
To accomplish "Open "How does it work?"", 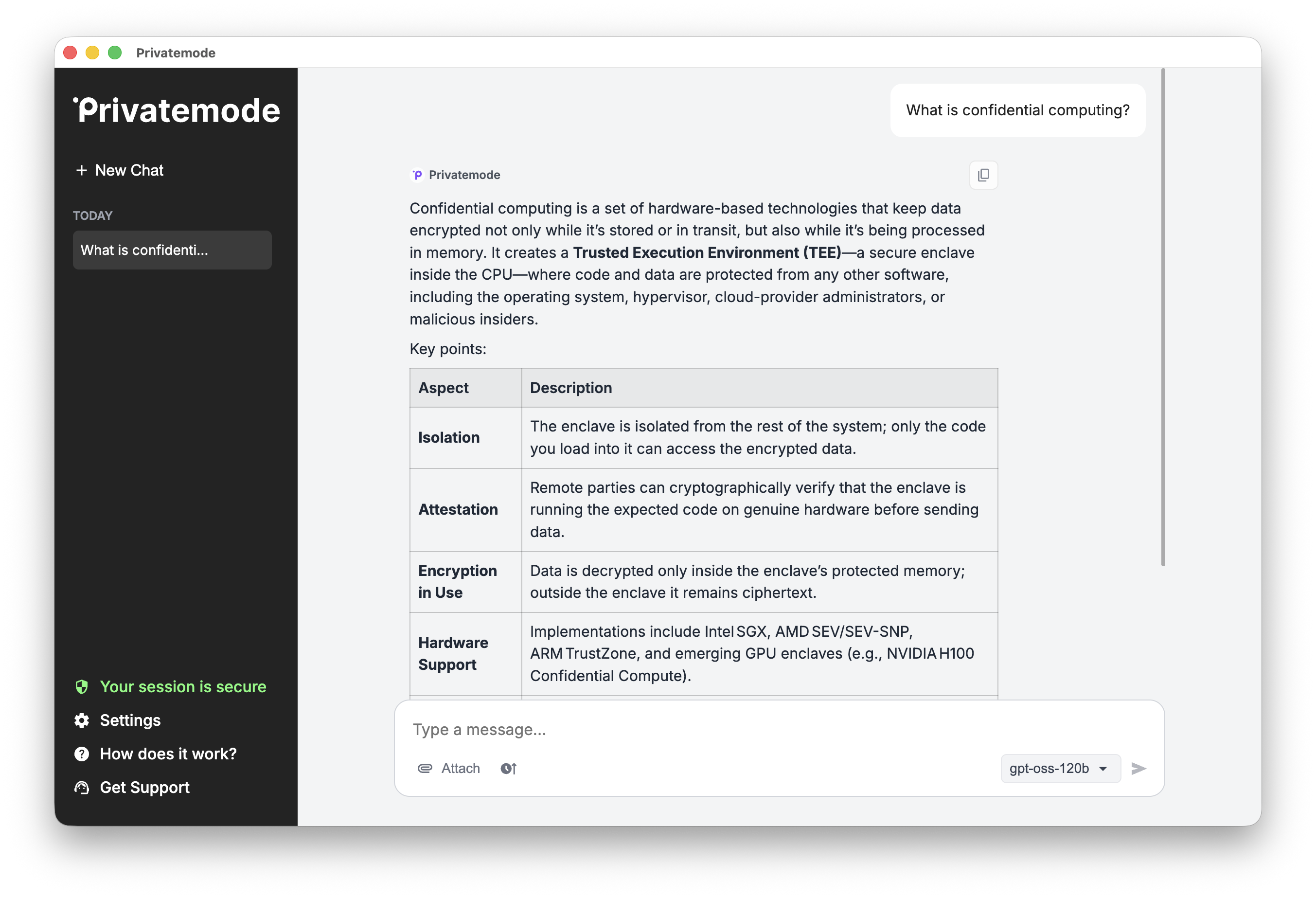I will [168, 754].
